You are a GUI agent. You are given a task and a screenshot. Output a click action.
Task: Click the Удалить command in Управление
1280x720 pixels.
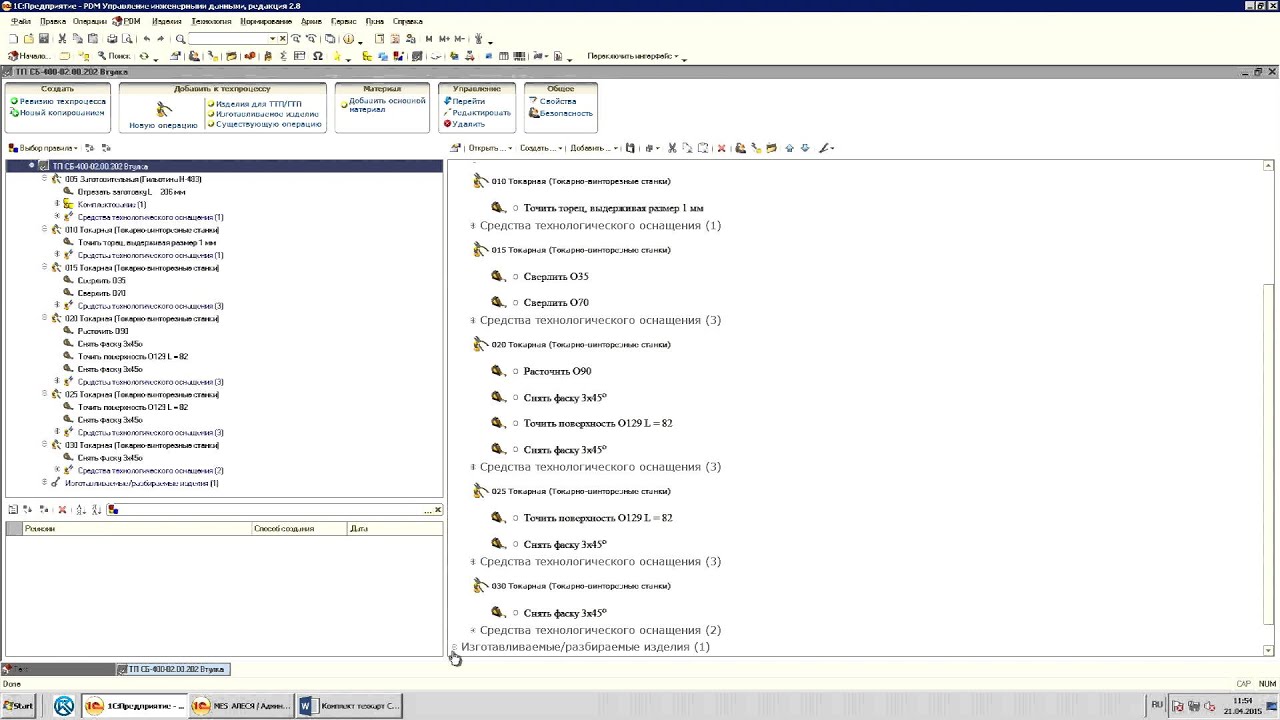(468, 124)
